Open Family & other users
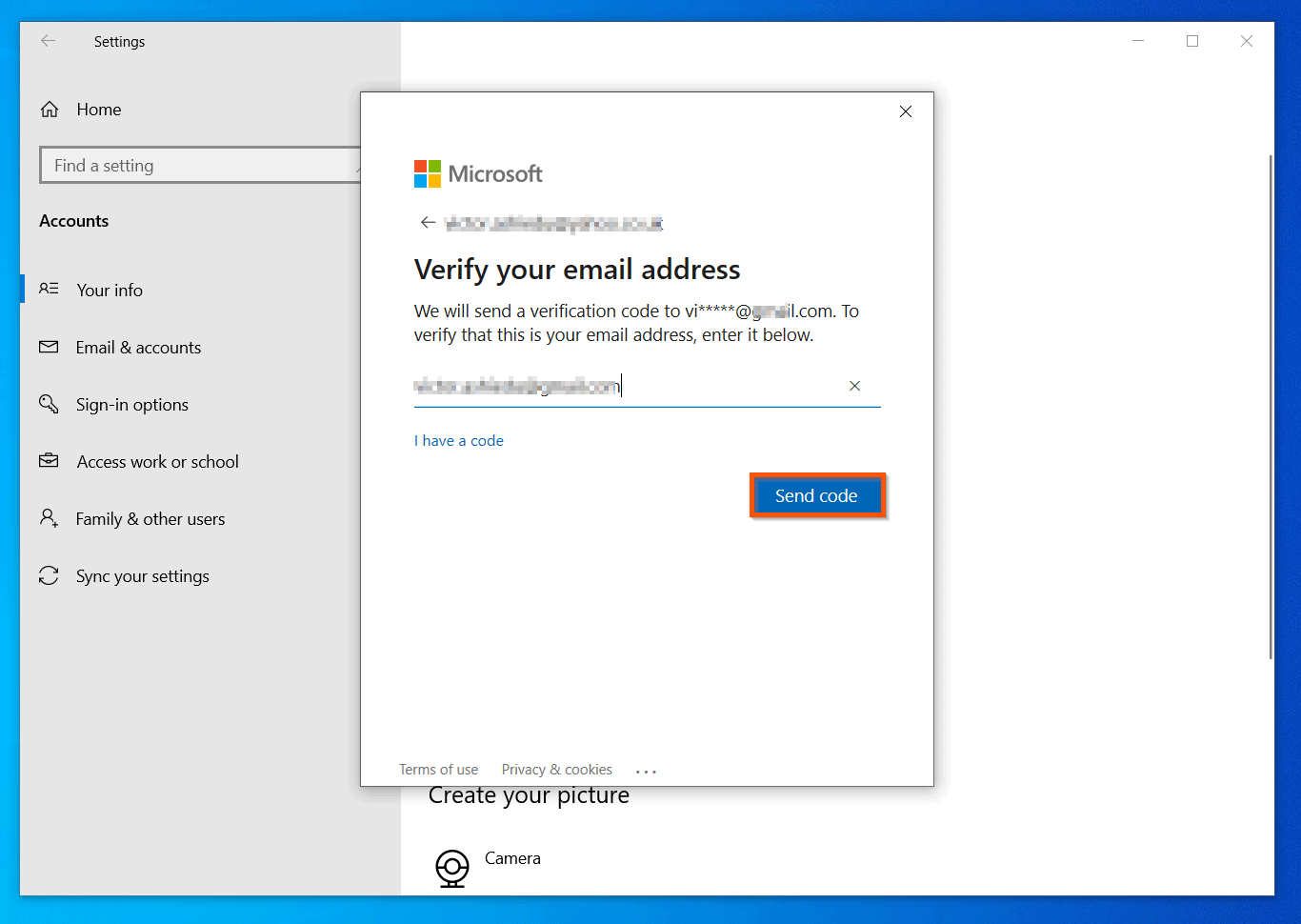1301x924 pixels. click(150, 519)
